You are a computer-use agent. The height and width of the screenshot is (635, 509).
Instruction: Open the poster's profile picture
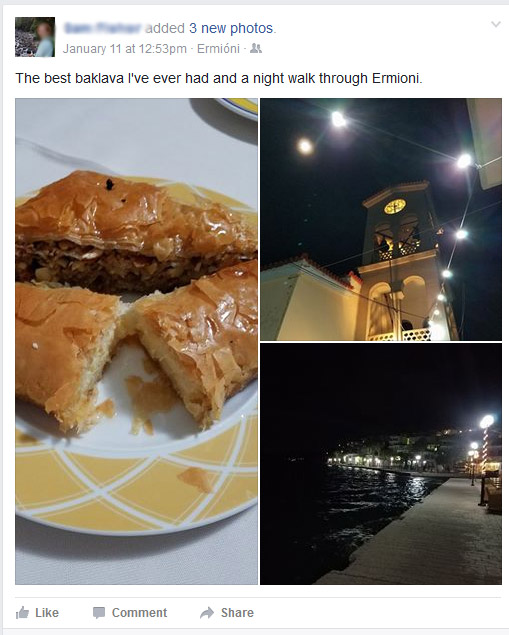pyautogui.click(x=35, y=37)
